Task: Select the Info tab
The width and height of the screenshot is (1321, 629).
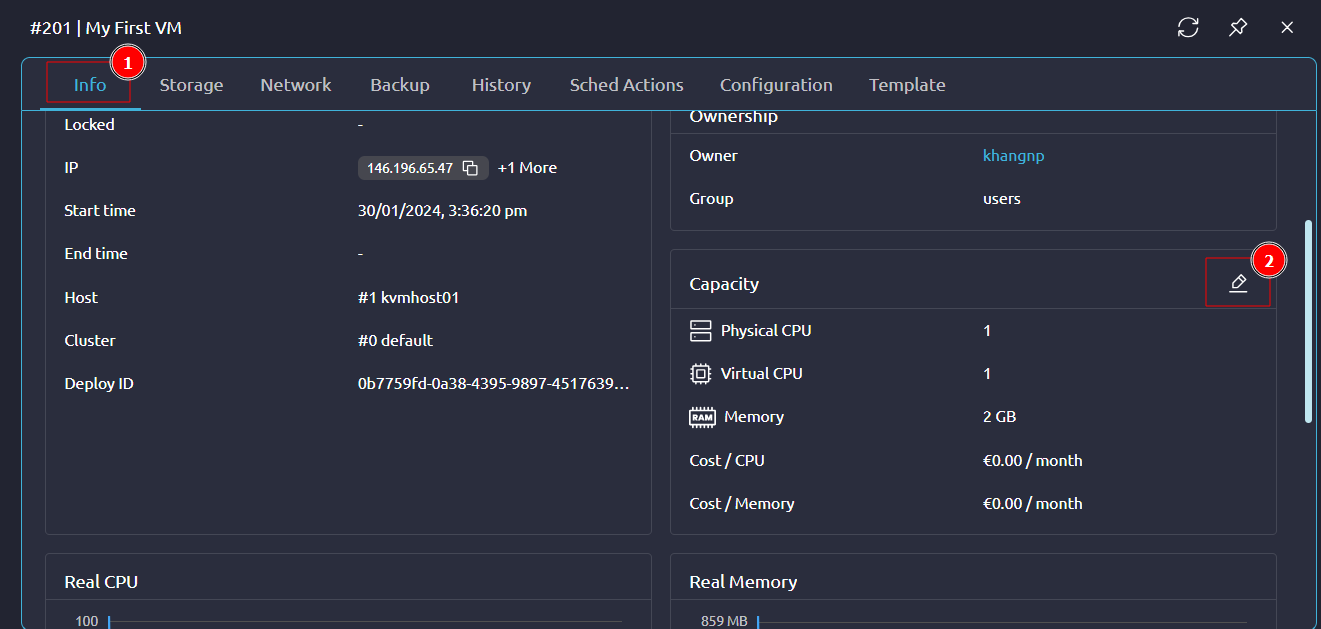Action: click(x=90, y=85)
